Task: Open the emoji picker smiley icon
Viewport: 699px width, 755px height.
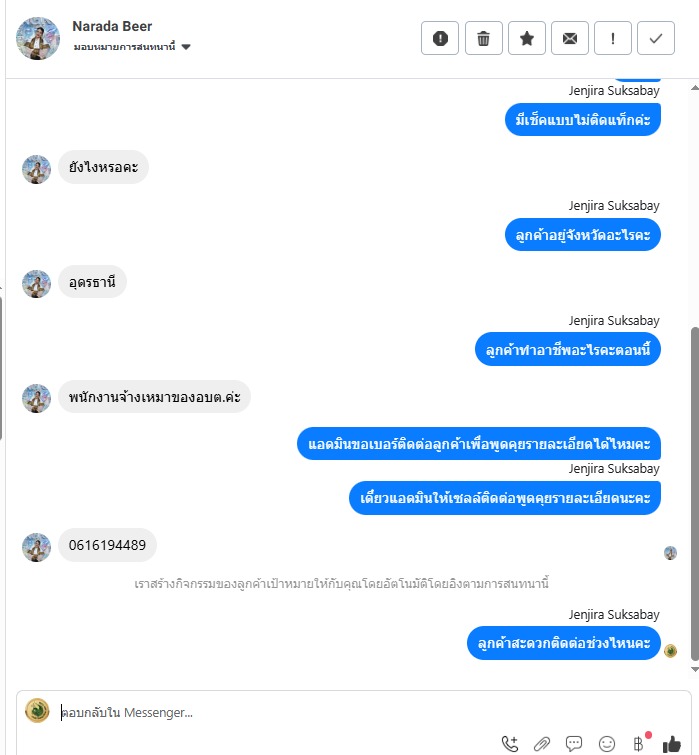Action: [607, 744]
